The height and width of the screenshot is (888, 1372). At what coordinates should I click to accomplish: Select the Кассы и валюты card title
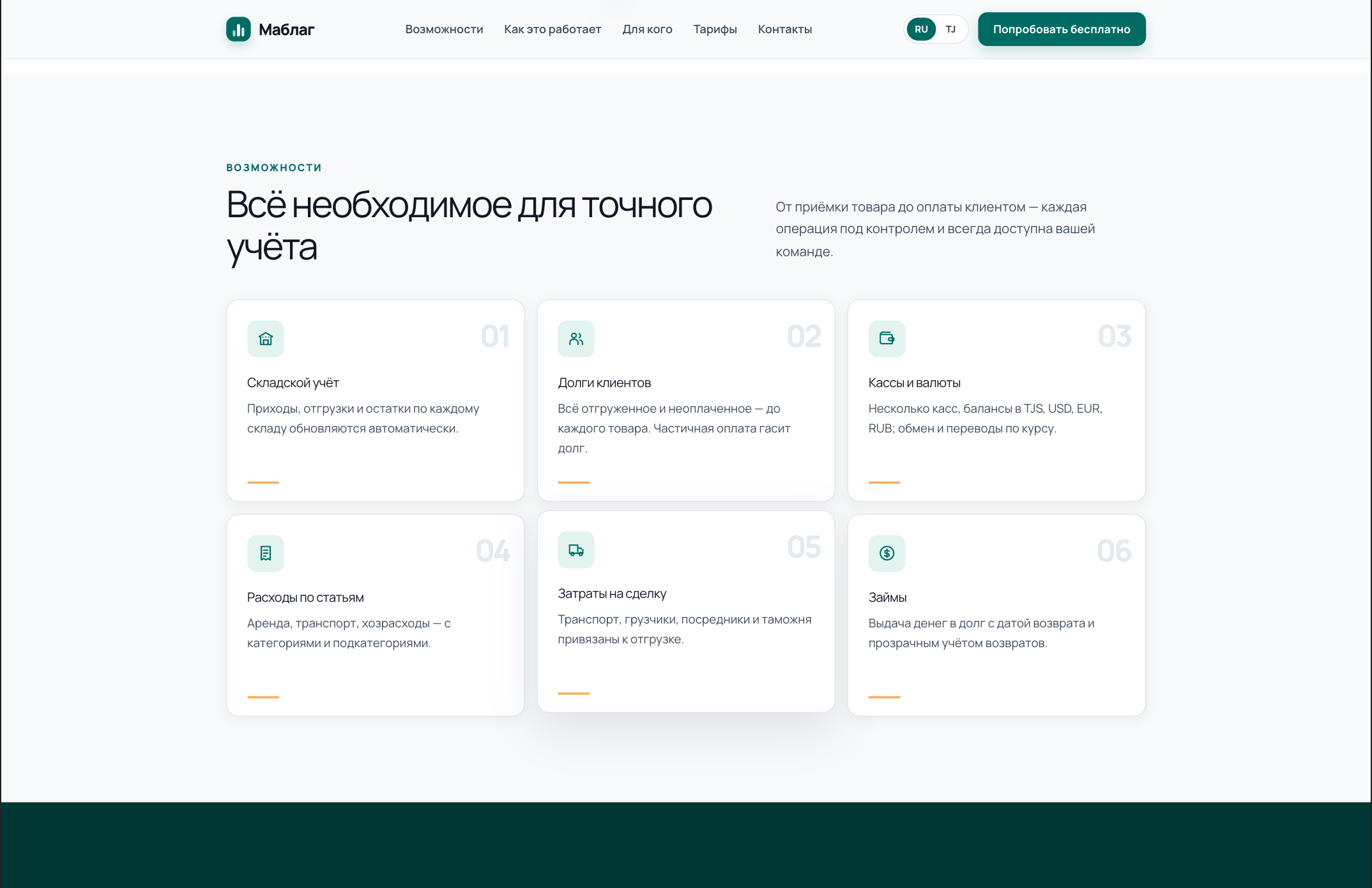(x=914, y=383)
